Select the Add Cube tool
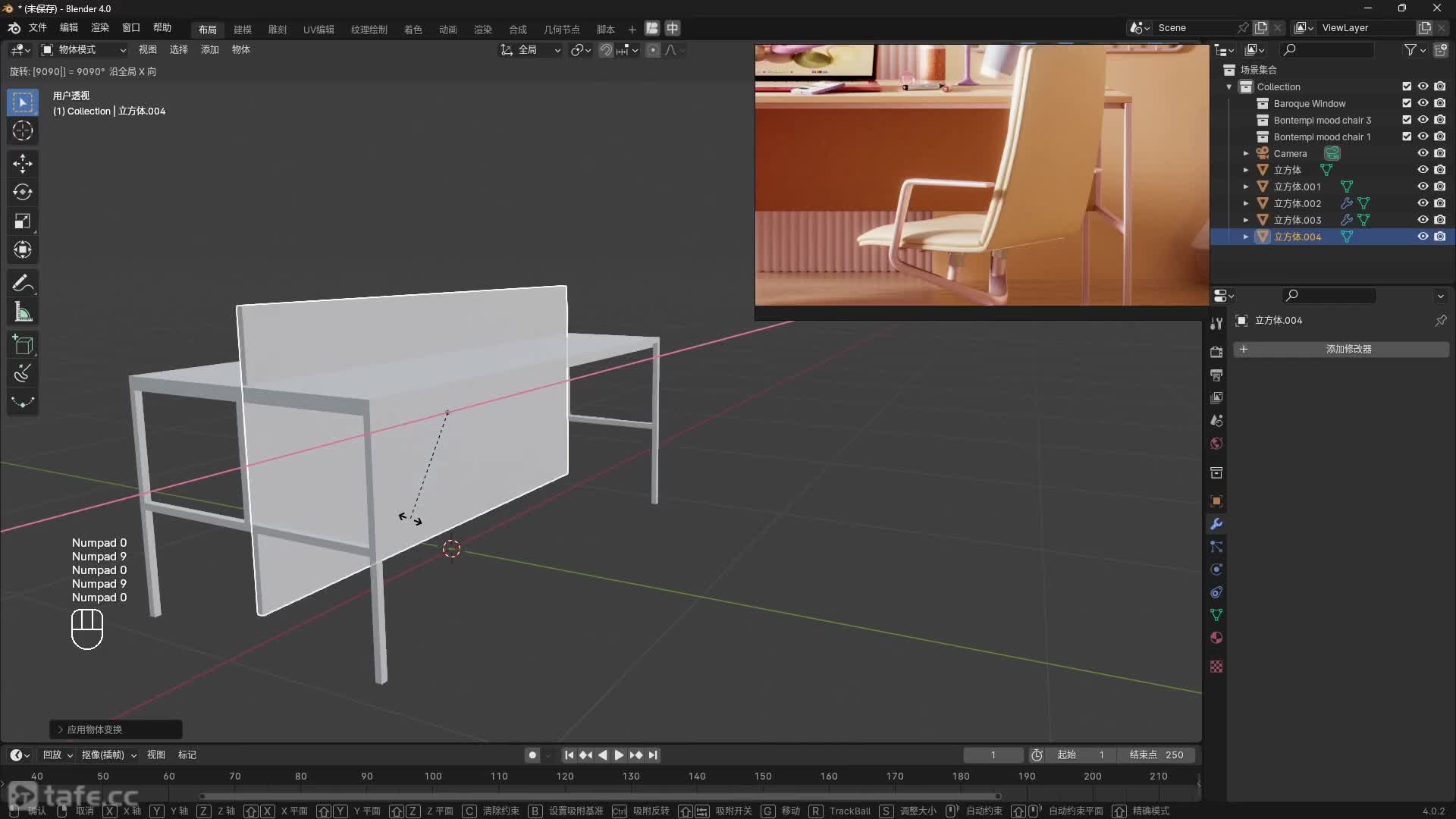This screenshot has height=819, width=1456. point(23,346)
